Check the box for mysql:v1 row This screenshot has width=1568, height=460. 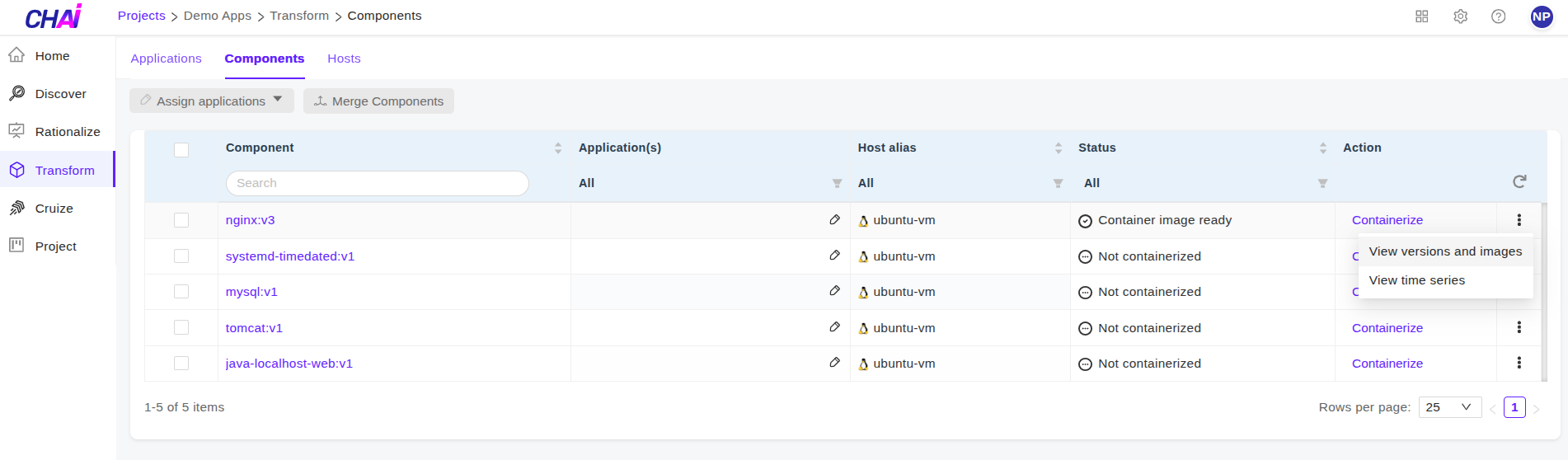[181, 292]
